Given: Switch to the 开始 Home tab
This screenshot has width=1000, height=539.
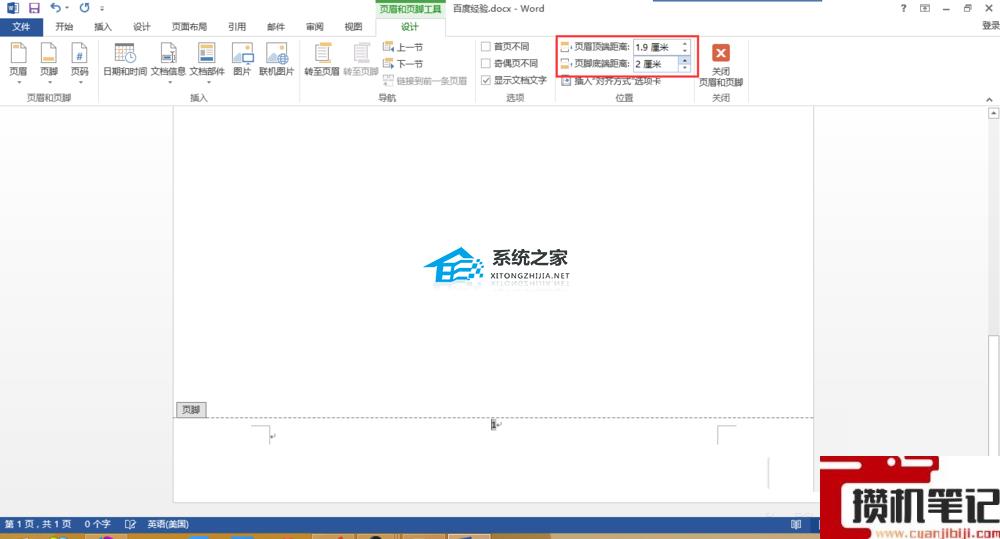Looking at the screenshot, I should pos(64,27).
